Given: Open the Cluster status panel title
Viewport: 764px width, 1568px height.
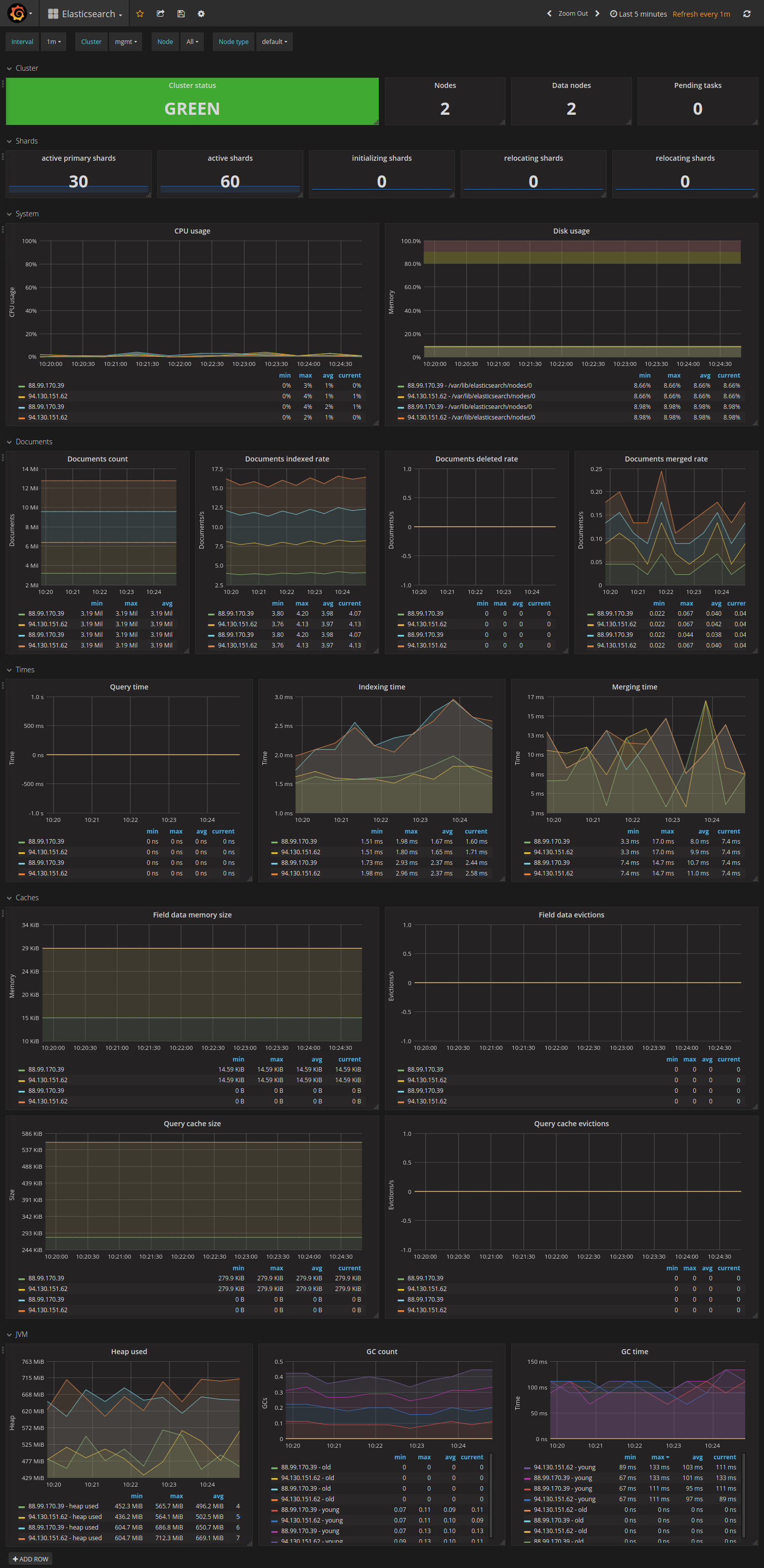Looking at the screenshot, I should pyautogui.click(x=192, y=85).
